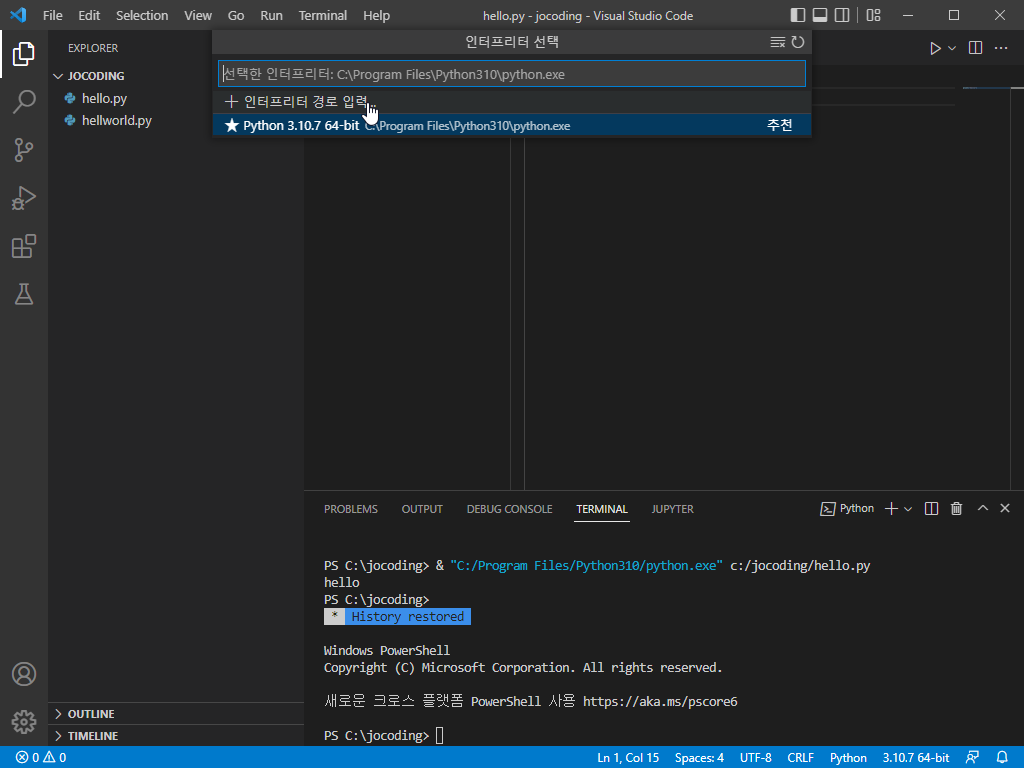Open the Manage gear settings

(x=24, y=722)
